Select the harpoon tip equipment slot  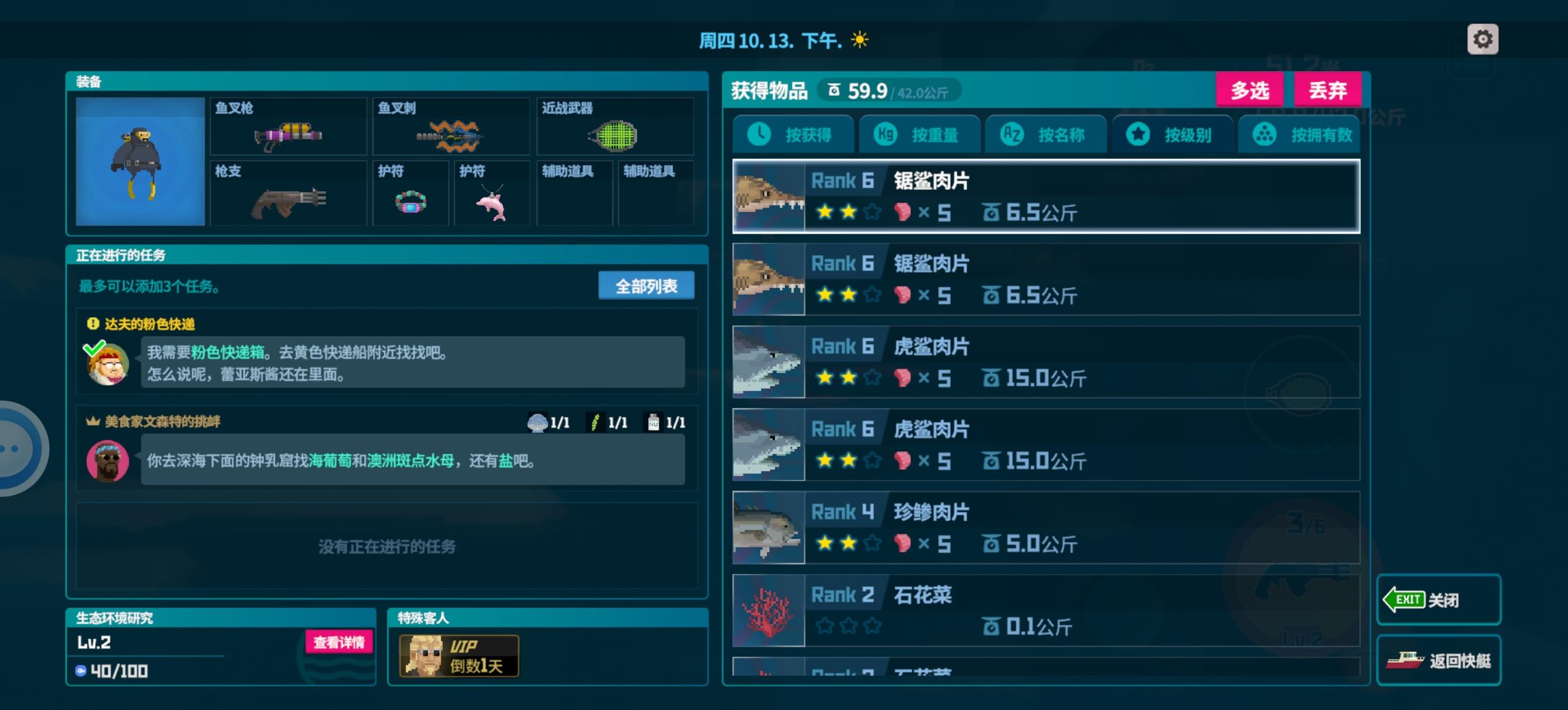[x=451, y=126]
